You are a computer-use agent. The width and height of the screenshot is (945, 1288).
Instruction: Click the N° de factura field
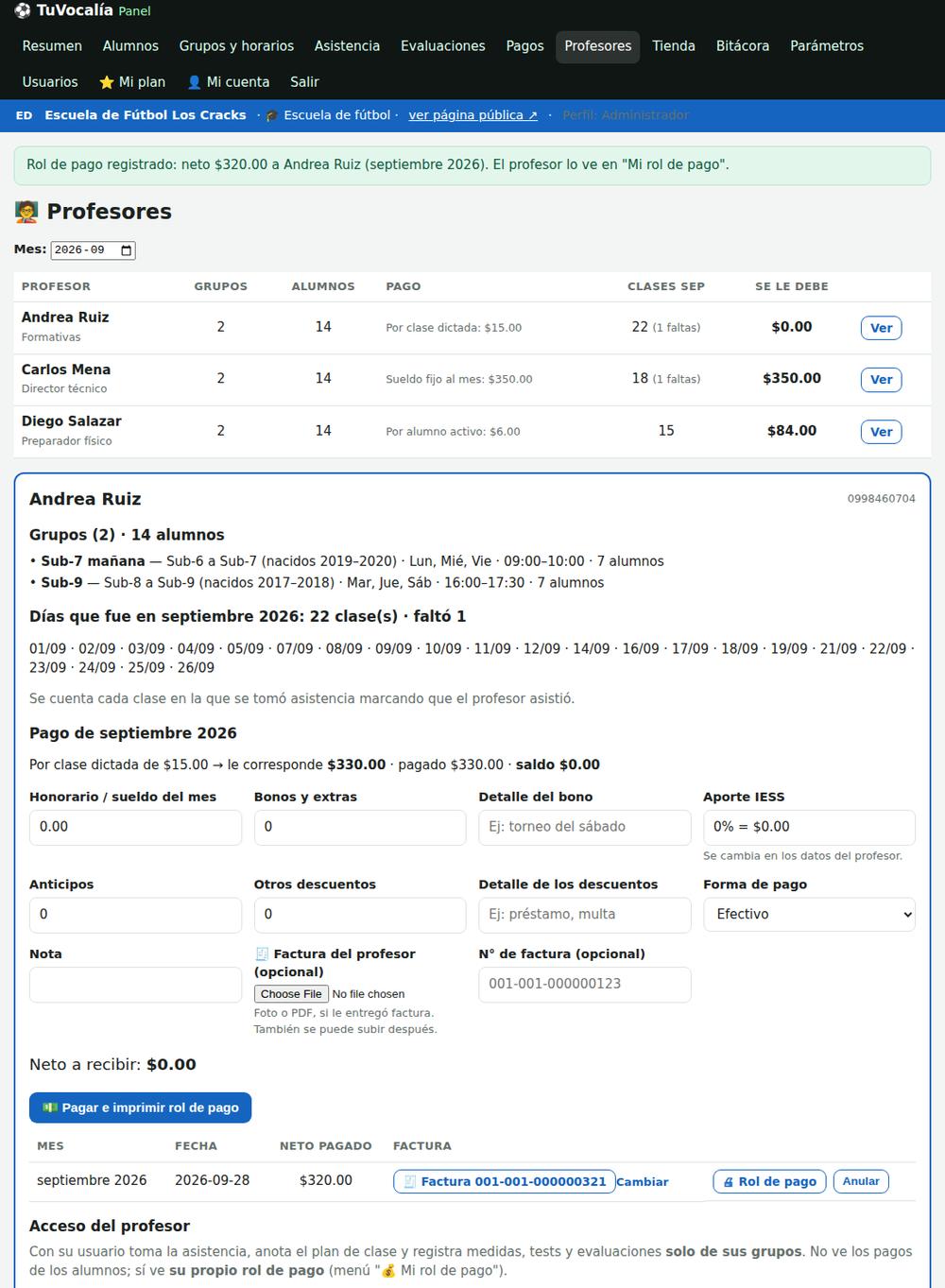pyautogui.click(x=585, y=985)
